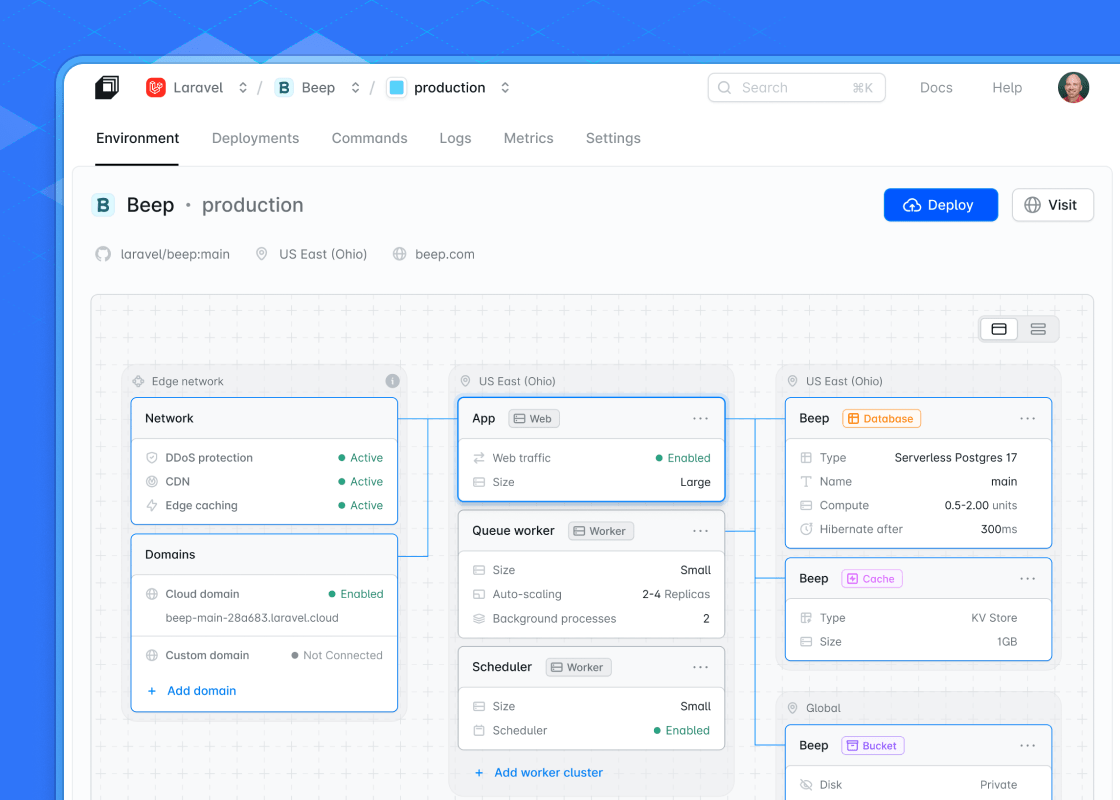
Task: Click the Database badge on the Beep card
Action: click(x=881, y=418)
